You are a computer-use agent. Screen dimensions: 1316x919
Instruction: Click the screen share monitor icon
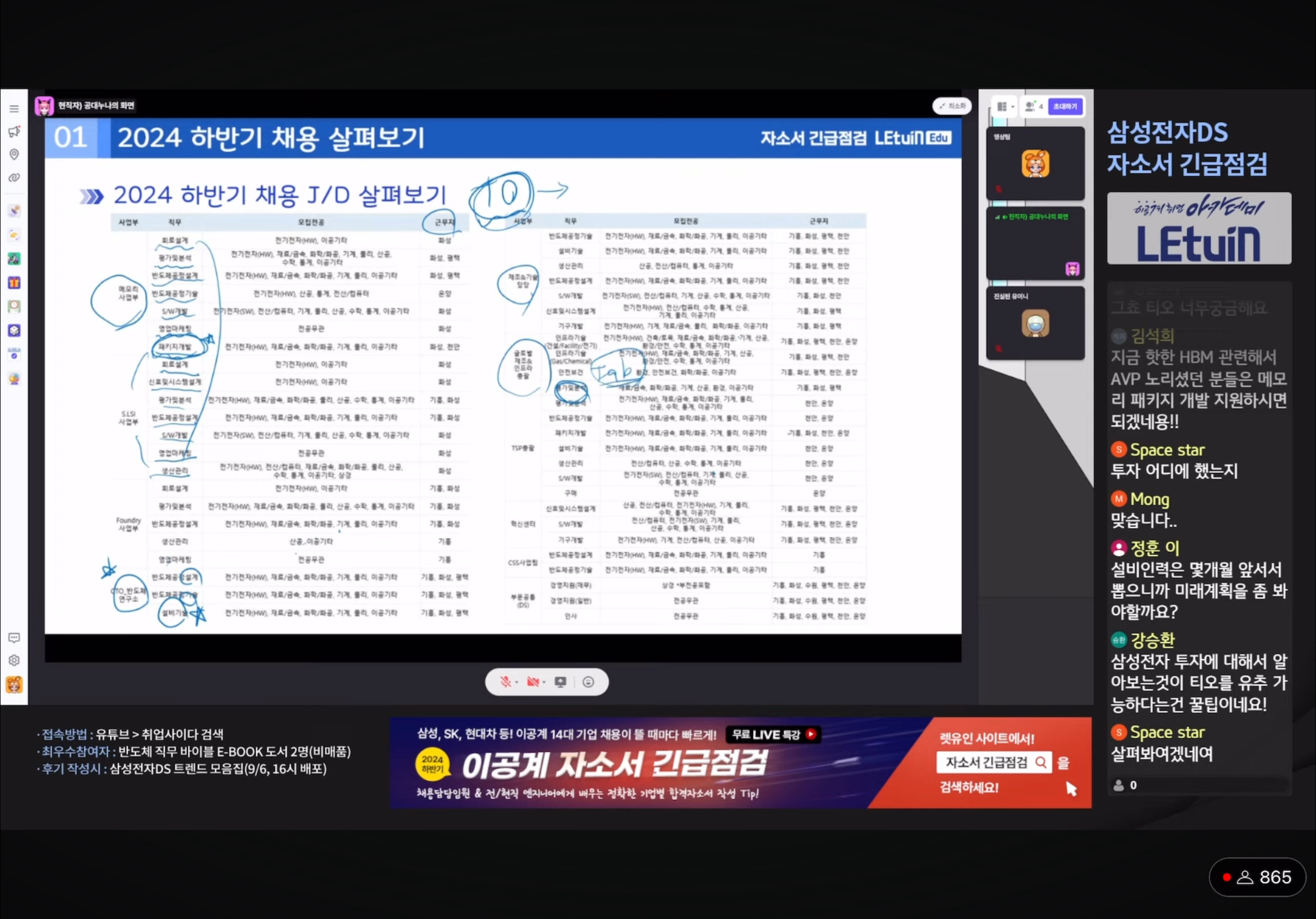point(560,682)
